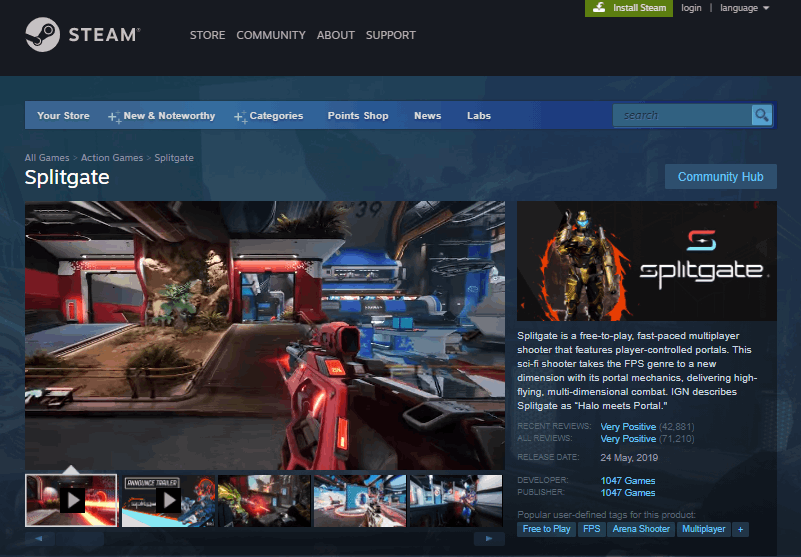
Task: Click the login link
Action: pos(691,8)
